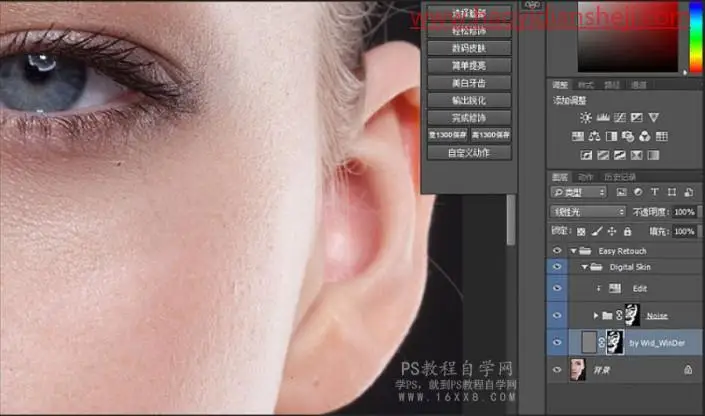Image resolution: width=705 pixels, height=416 pixels.
Task: Add a Color Balance adjustment
Action: pyautogui.click(x=594, y=136)
